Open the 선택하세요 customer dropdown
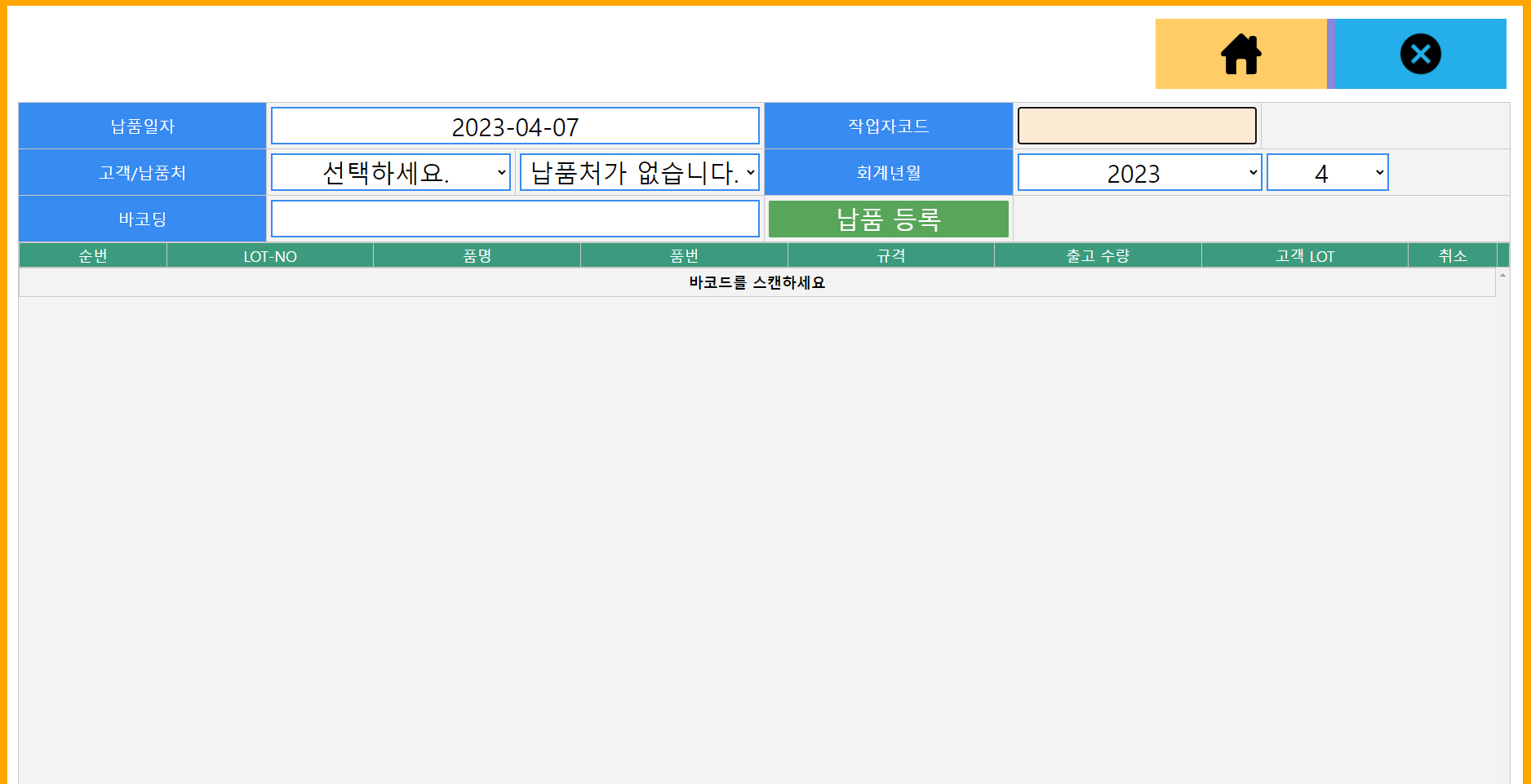 [x=391, y=172]
